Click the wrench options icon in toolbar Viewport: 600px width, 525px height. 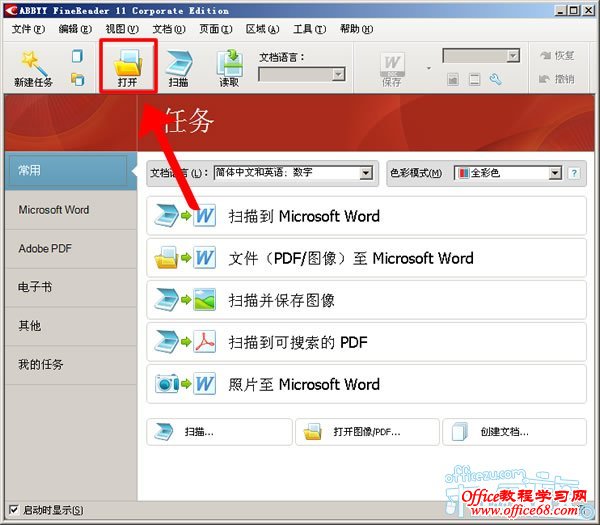pos(495,80)
